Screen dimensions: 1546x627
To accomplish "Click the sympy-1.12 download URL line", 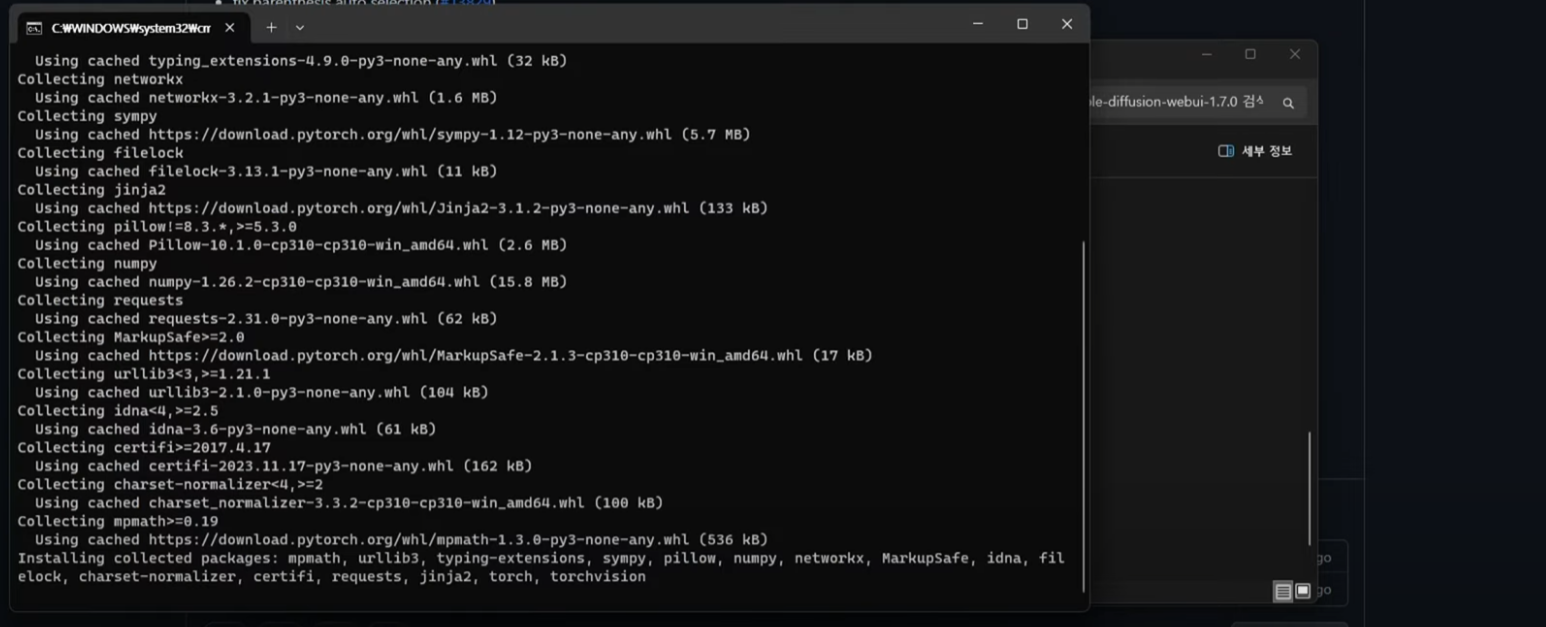I will click(392, 134).
